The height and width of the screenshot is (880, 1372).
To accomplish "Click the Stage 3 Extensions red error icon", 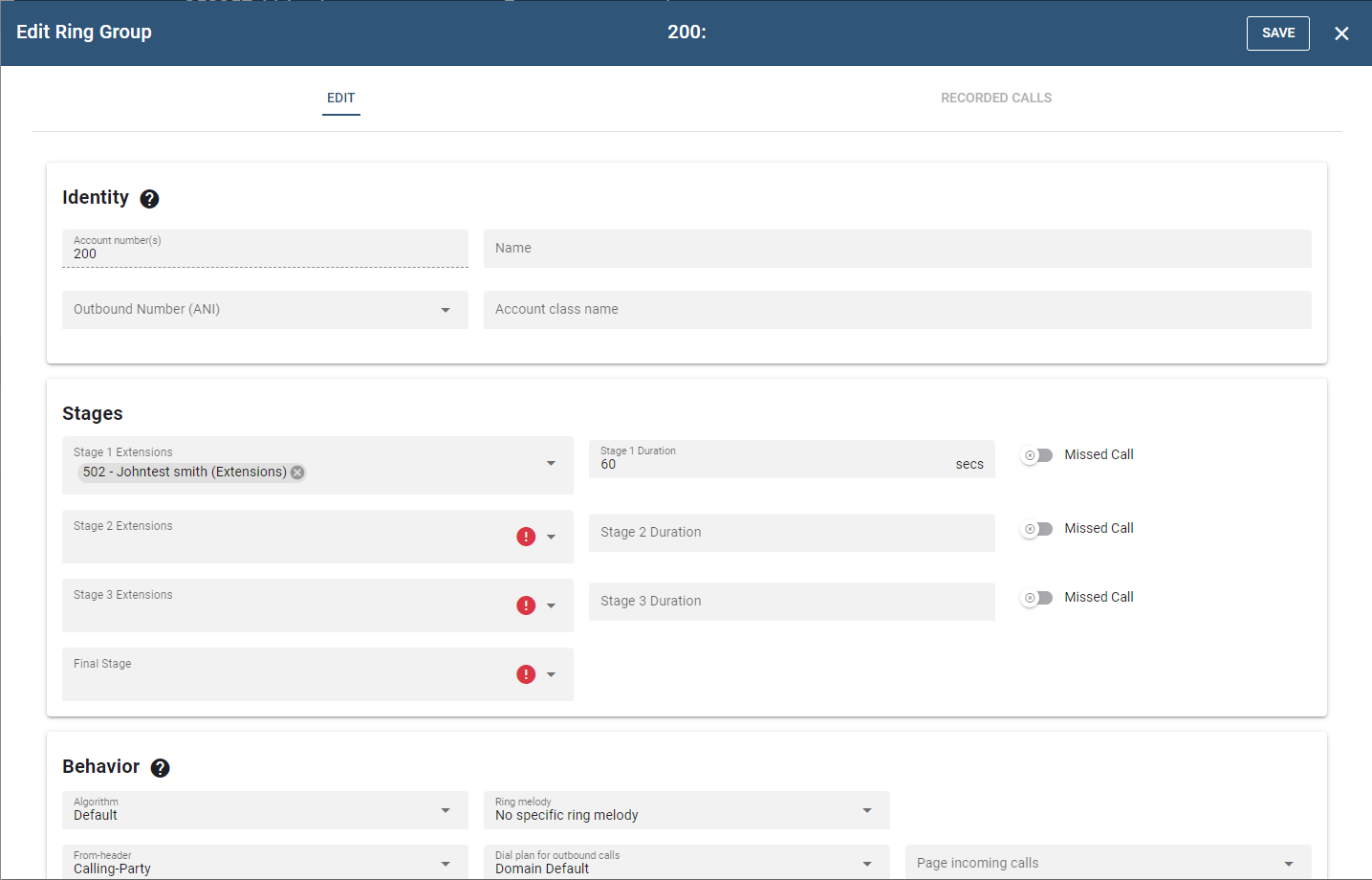I will click(x=526, y=605).
